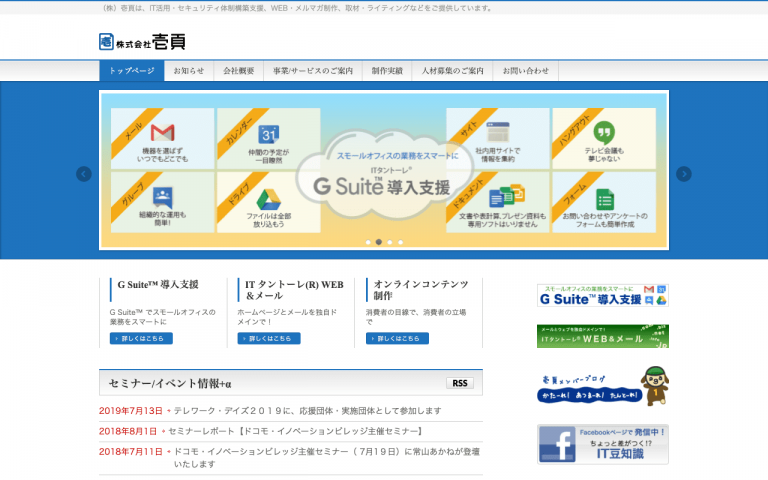Open the お知らせ menu item
Viewport: 768px width, 480px height.
[x=189, y=71]
